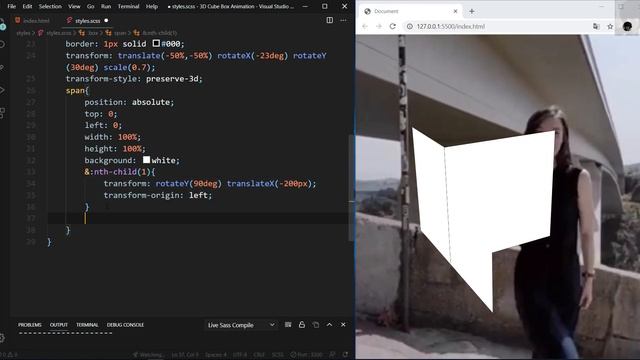The height and width of the screenshot is (360, 640).
Task: Go forward in the browser
Action: pyautogui.click(x=379, y=26)
